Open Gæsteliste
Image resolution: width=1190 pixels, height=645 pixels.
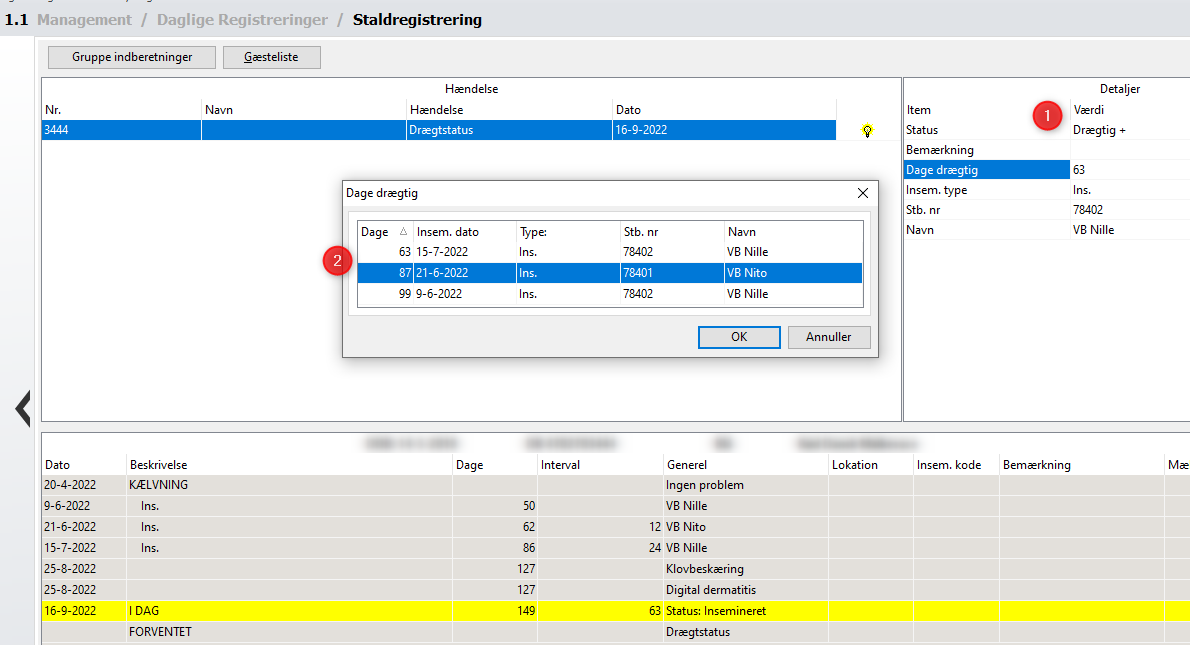pos(271,57)
